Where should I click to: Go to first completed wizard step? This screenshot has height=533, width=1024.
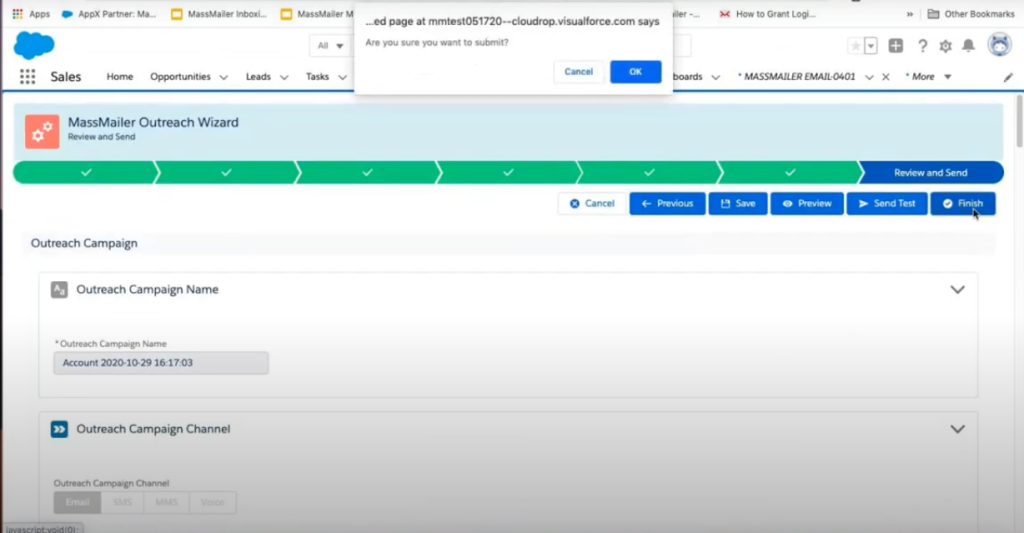86,172
